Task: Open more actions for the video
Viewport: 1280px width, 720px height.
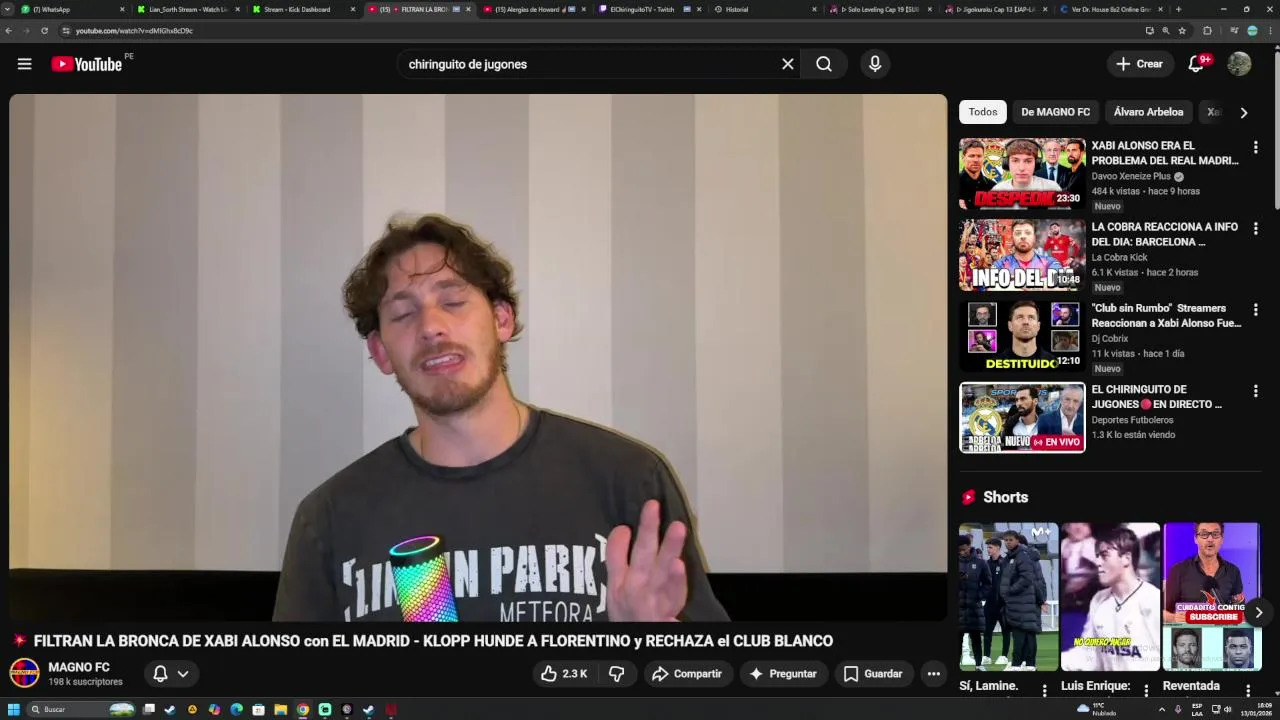Action: coord(933,674)
